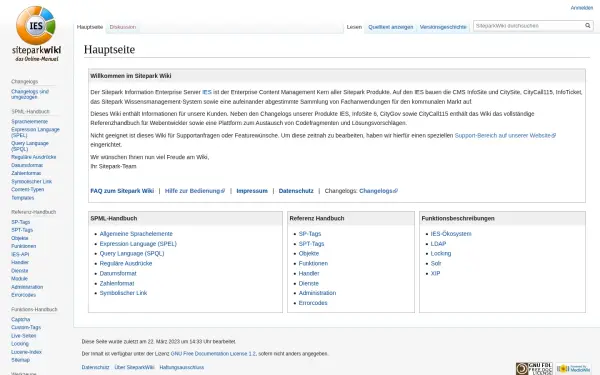Open Allgemeine Sprachelemente in SPML-Handbuch box
The width and height of the screenshot is (600, 375).
coord(136,234)
